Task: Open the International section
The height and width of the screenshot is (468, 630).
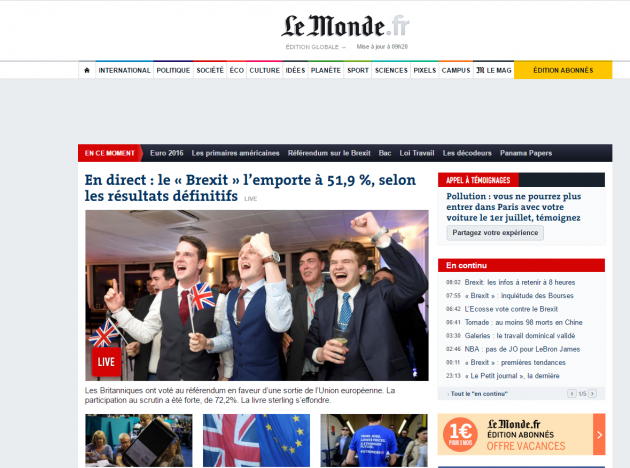Action: point(125,70)
